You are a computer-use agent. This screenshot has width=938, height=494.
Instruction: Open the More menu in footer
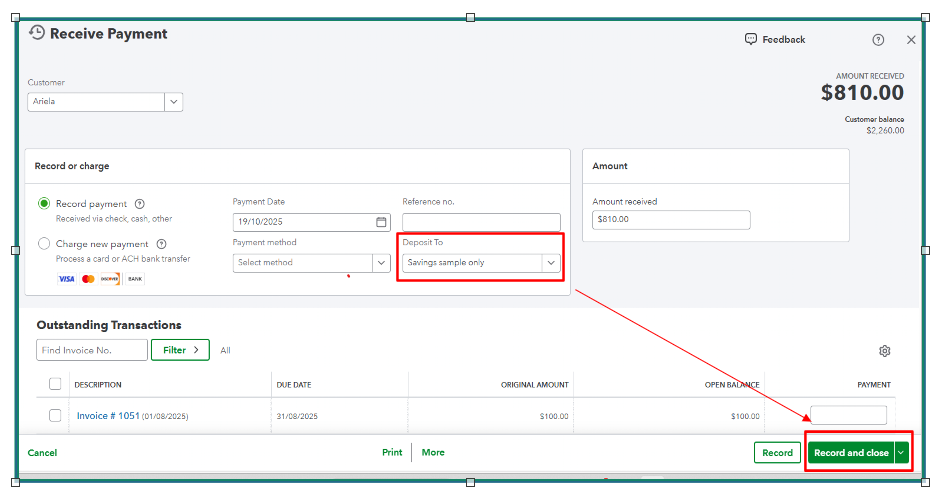433,453
